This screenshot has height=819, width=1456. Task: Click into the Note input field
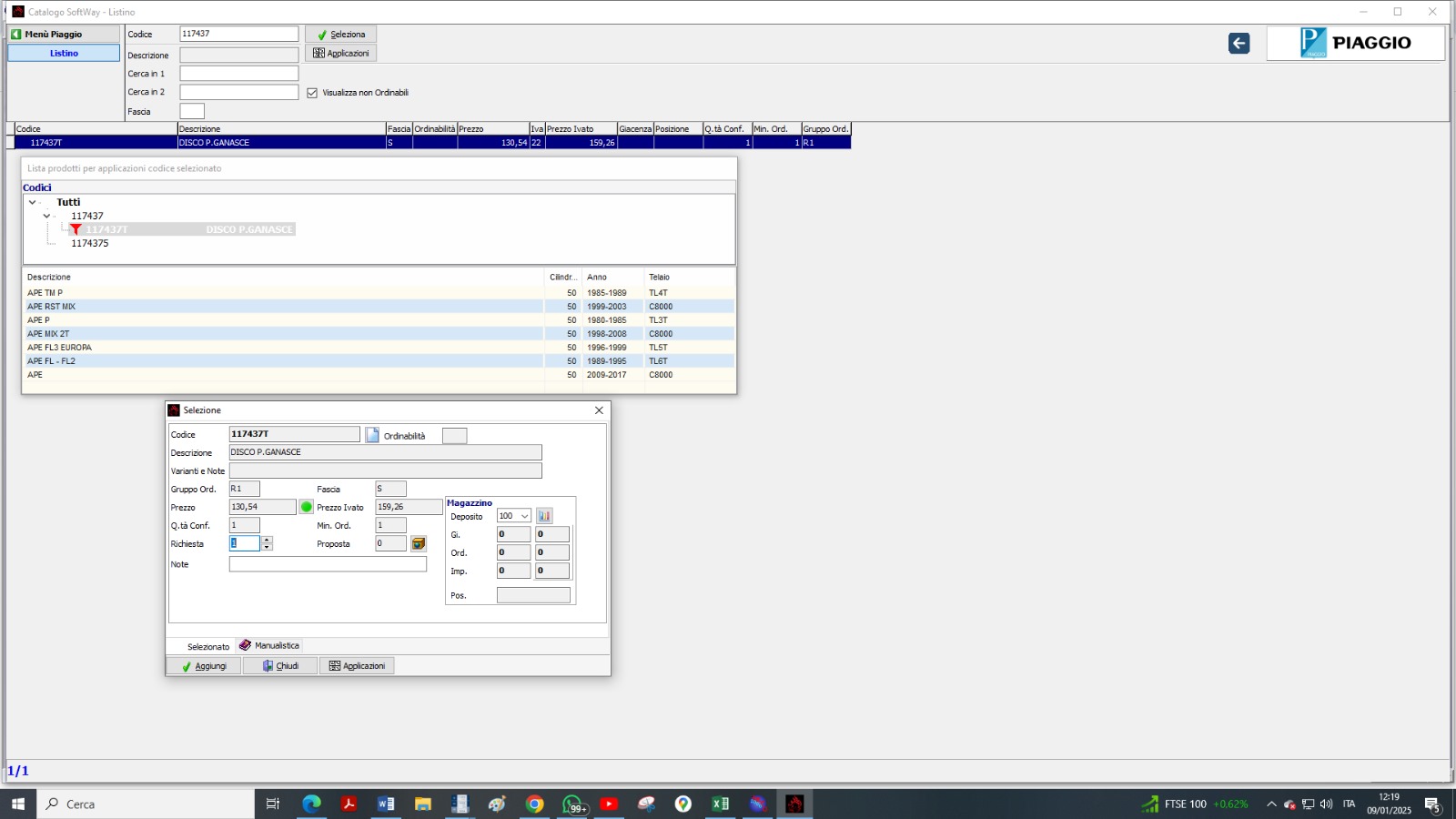click(328, 564)
